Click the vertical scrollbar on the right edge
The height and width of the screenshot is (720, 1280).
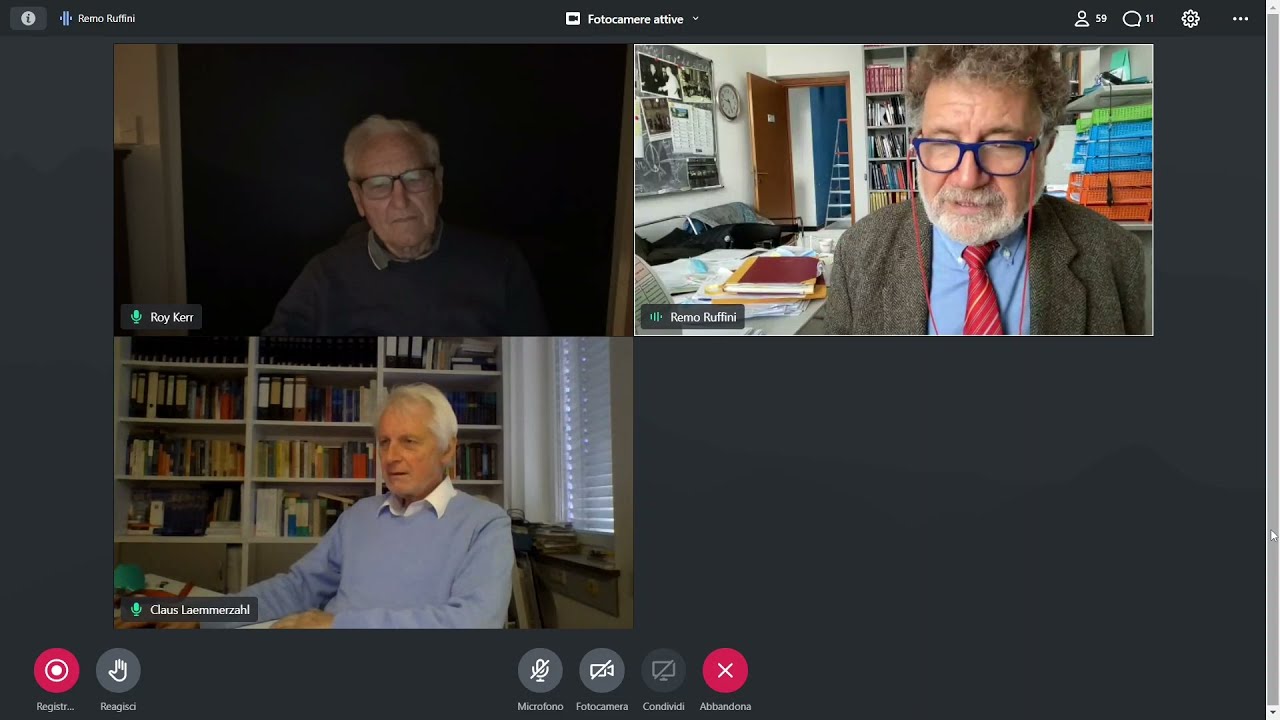pyautogui.click(x=1273, y=360)
